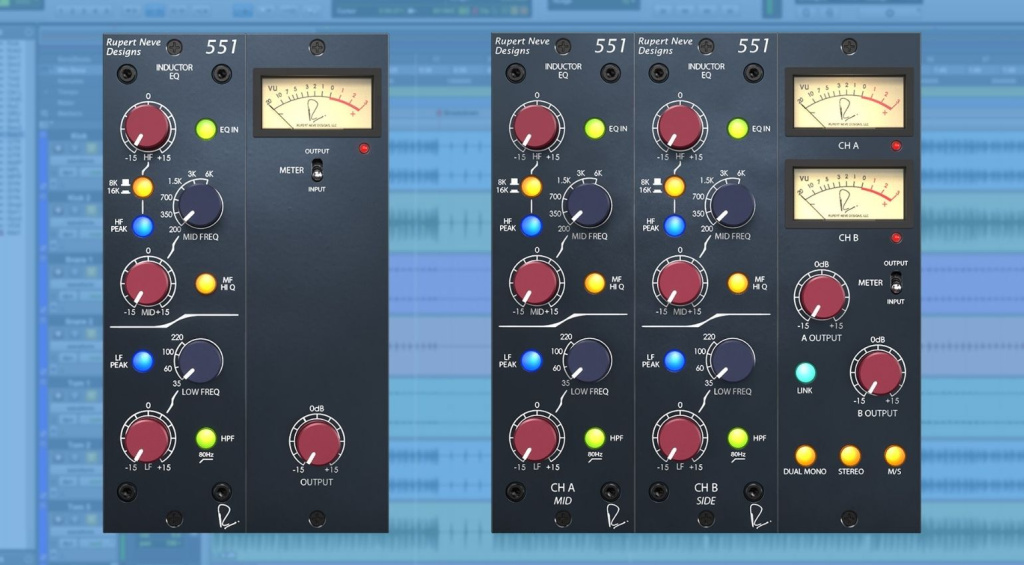This screenshot has width=1024, height=565.
Task: Select STEREO mode
Action: [850, 455]
